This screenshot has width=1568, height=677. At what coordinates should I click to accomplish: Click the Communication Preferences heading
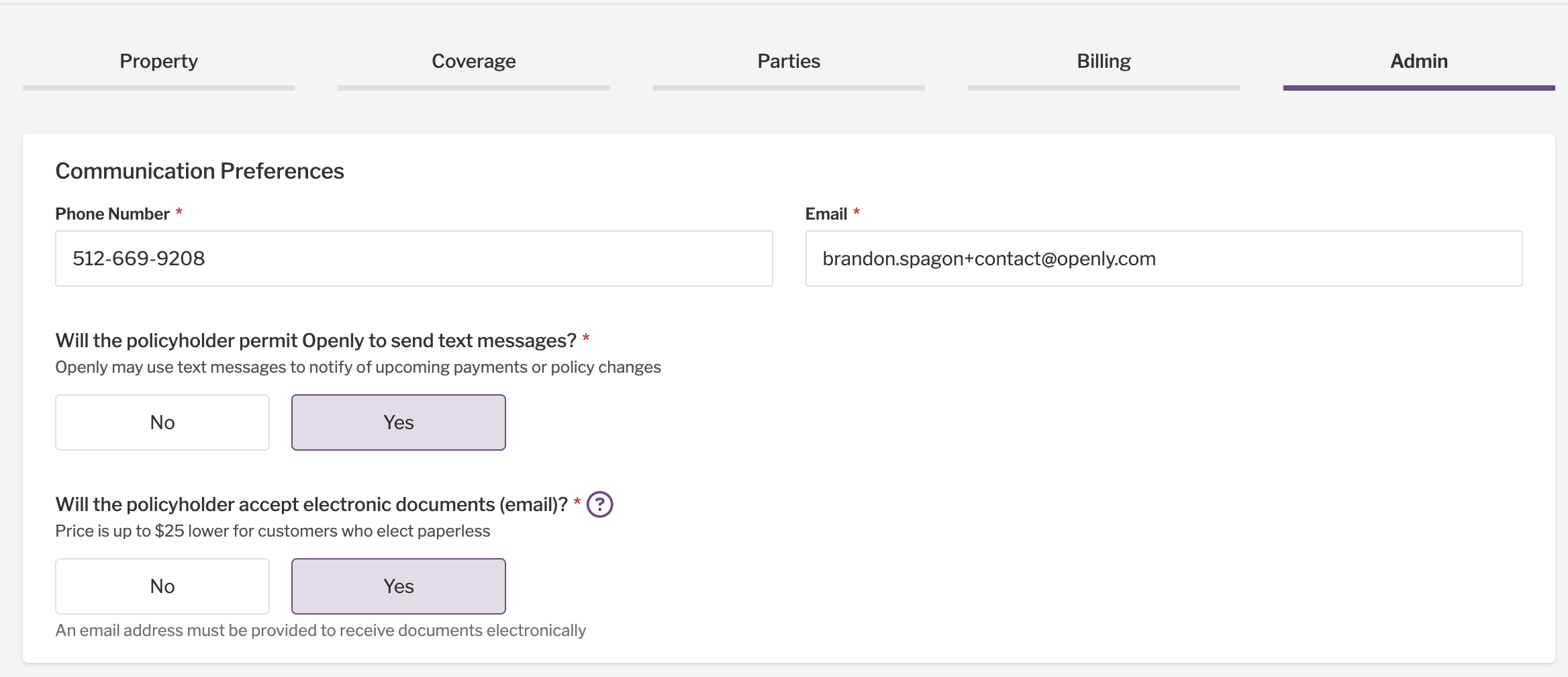click(199, 171)
